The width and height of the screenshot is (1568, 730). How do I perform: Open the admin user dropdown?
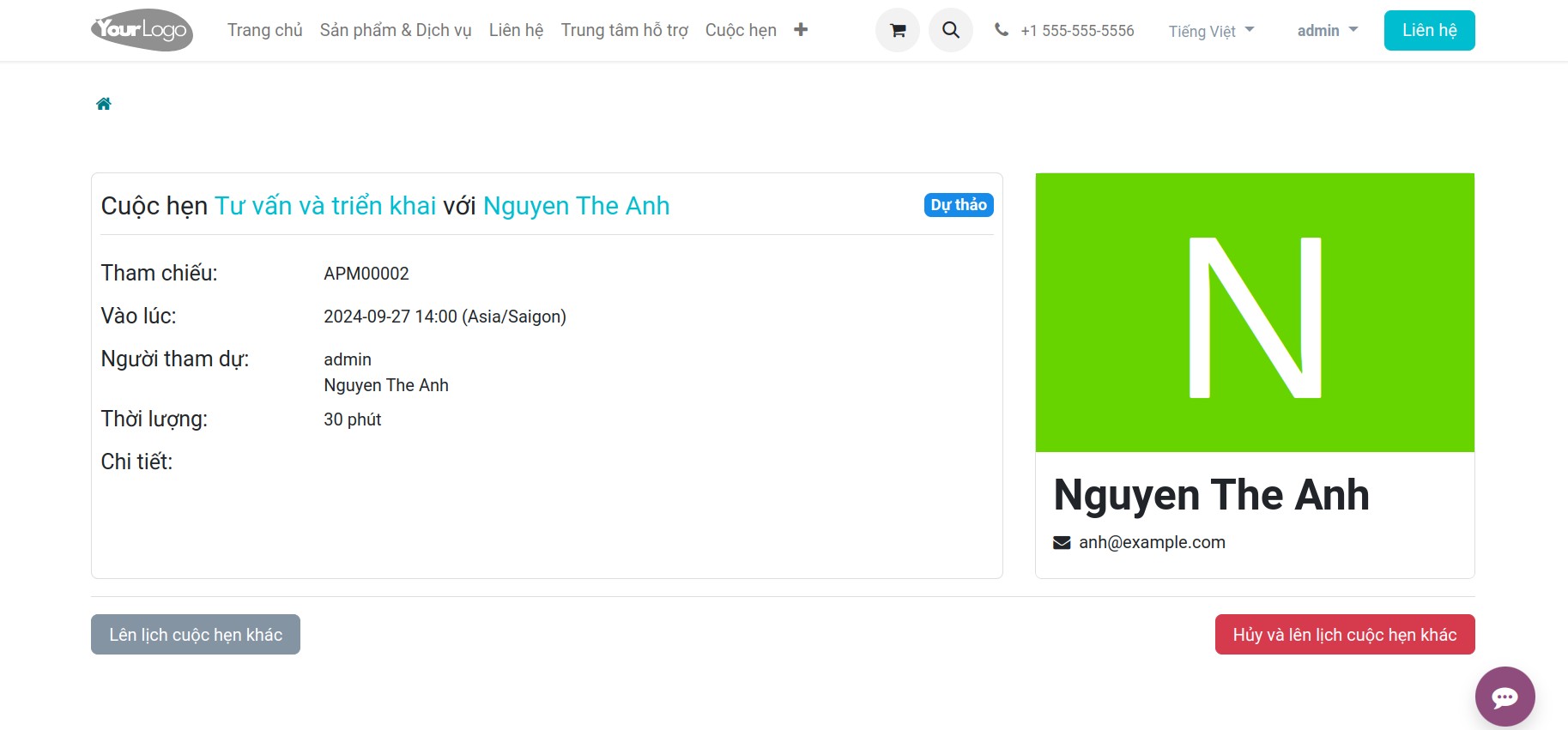[x=1328, y=31]
